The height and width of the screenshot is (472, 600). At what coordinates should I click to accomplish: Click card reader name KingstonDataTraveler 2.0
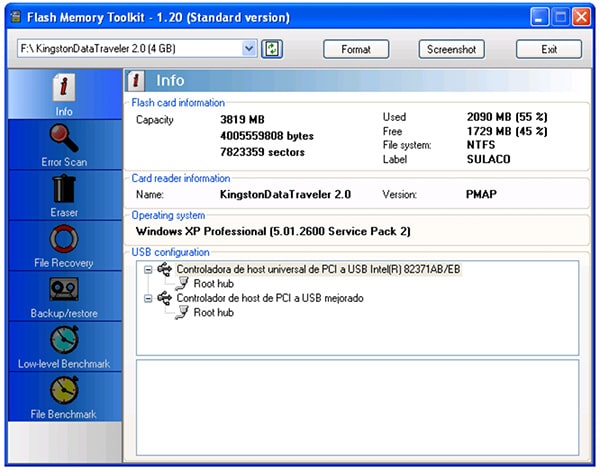tap(285, 194)
